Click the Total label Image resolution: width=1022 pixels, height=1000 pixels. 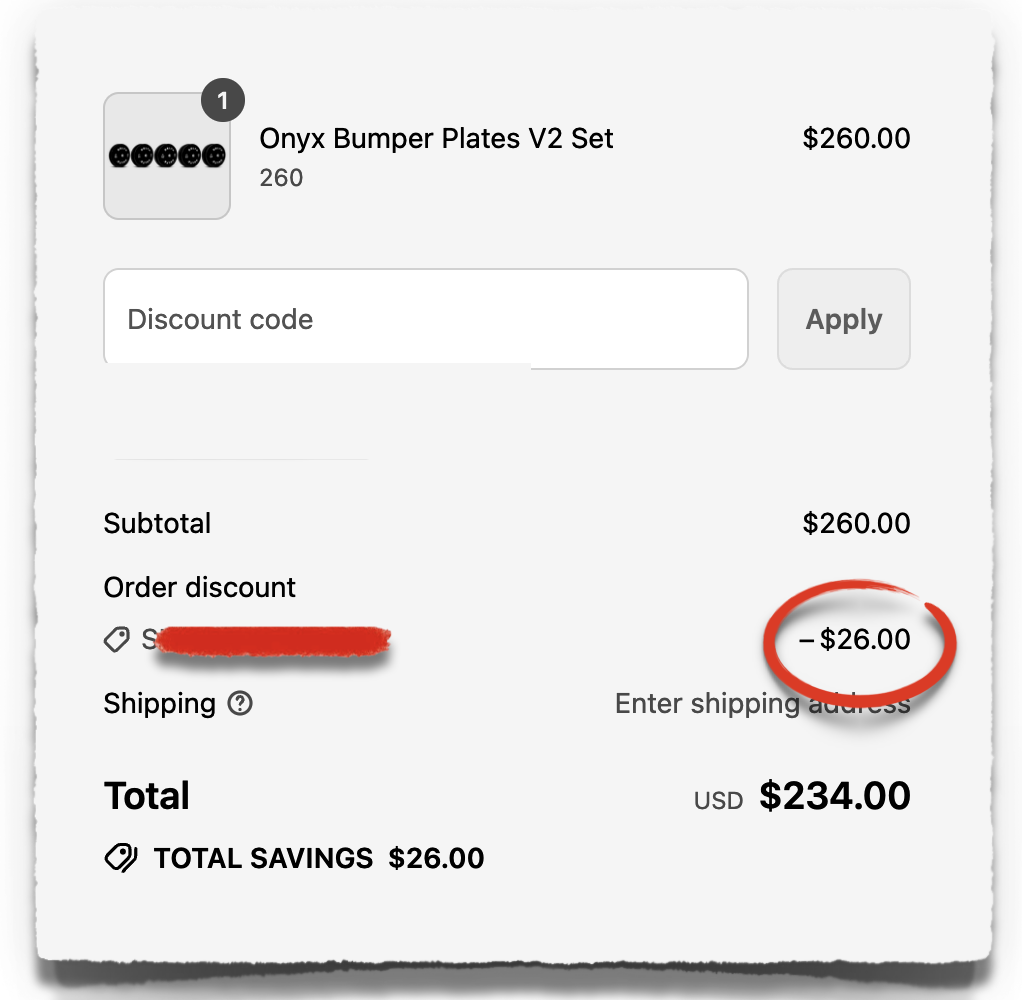point(146,795)
